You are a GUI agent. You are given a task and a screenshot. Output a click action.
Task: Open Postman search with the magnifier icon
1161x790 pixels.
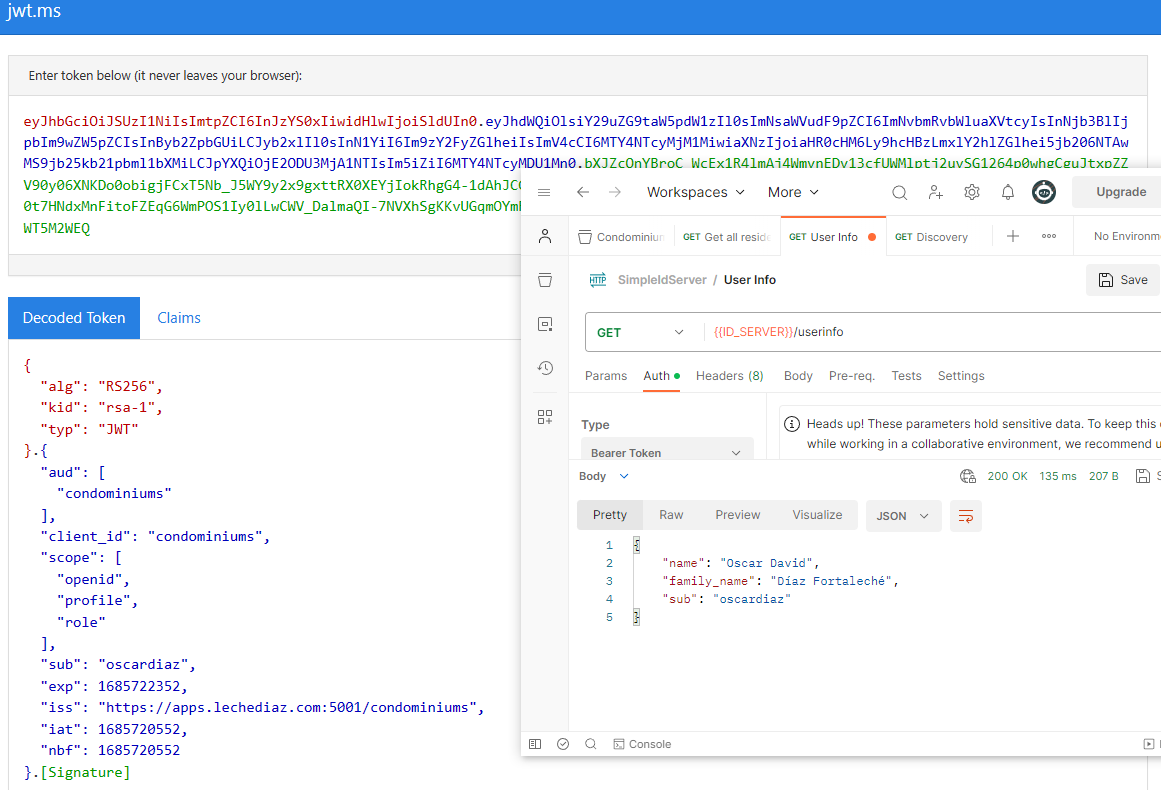pyautogui.click(x=899, y=192)
